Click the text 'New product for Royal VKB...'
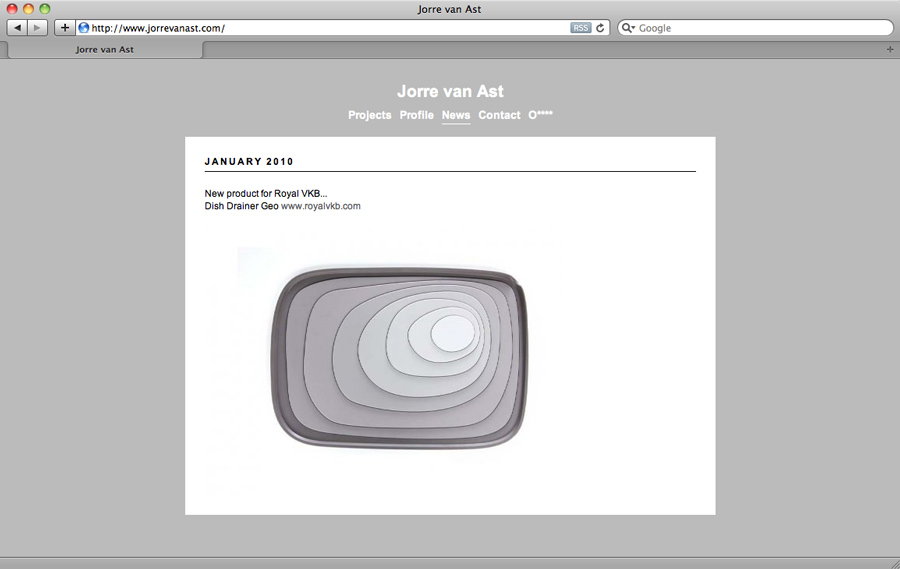 pos(266,193)
